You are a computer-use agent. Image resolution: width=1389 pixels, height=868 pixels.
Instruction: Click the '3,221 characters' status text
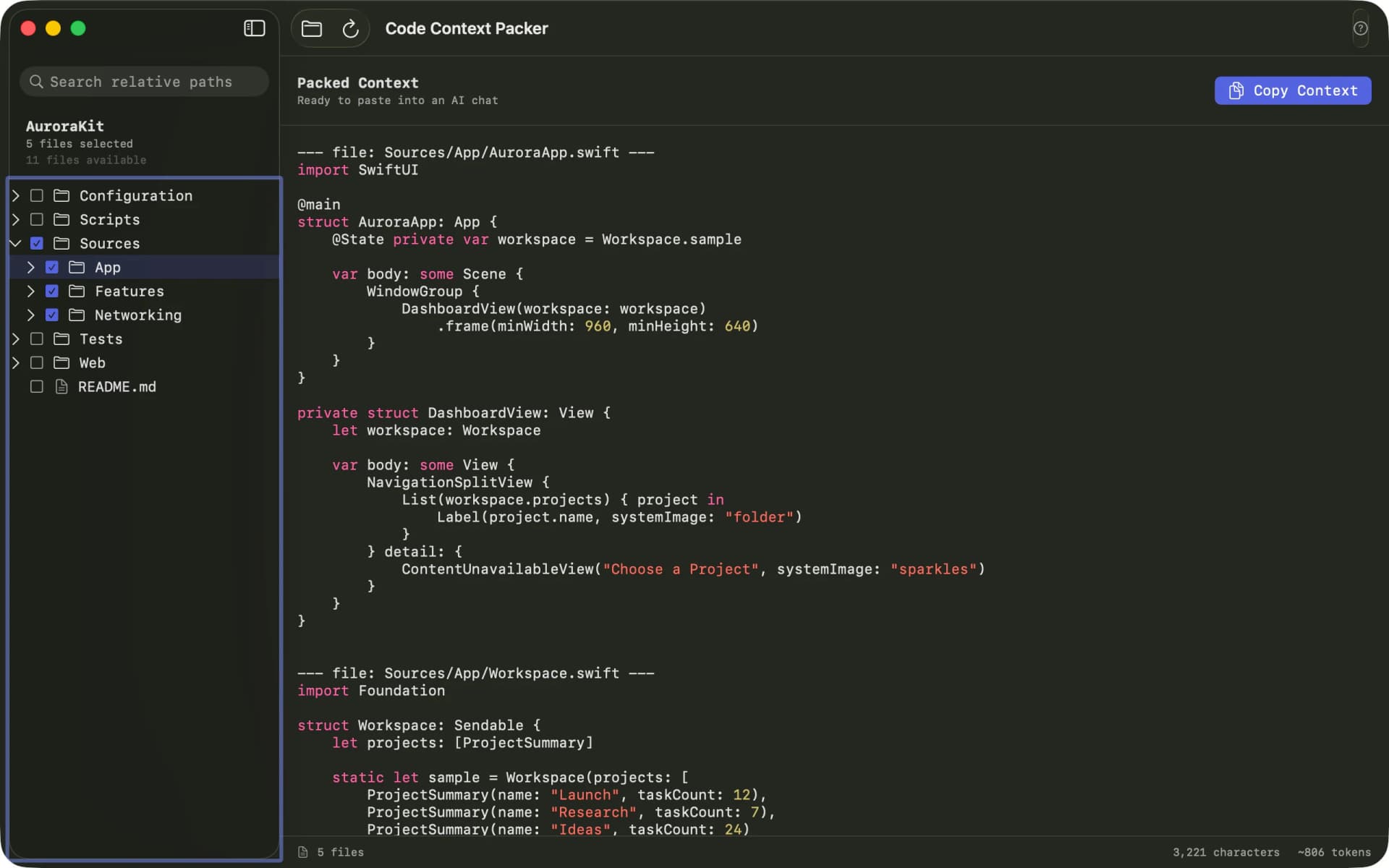pos(1226,852)
